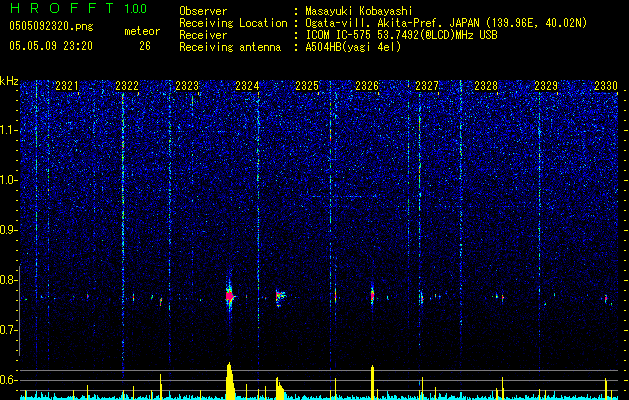Click the 0.9 kHz axis label
Image resolution: width=629 pixels, height=400 pixels.
point(9,230)
